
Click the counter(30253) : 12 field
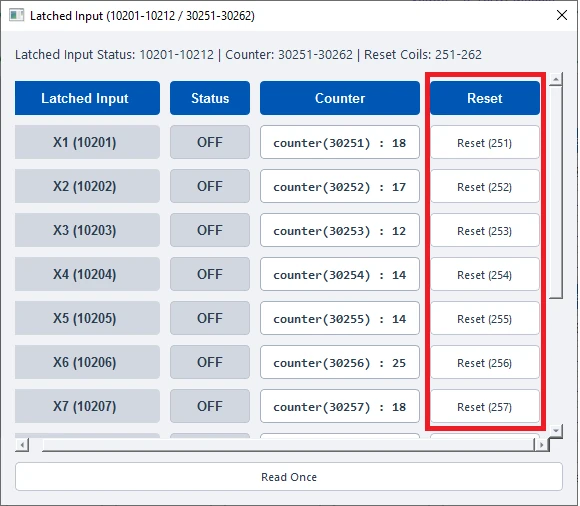click(x=340, y=230)
